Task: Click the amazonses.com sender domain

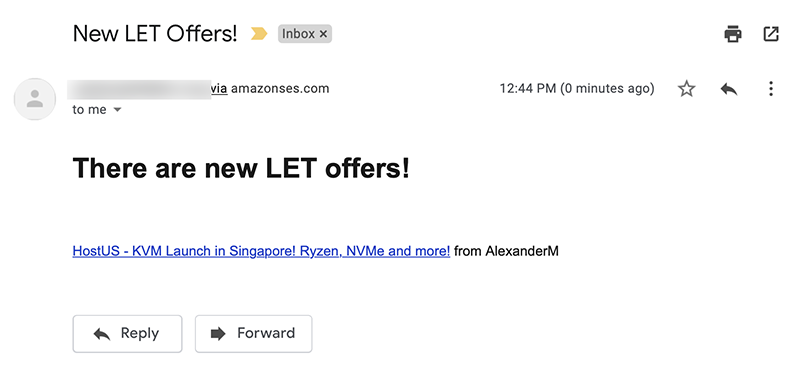Action: [280, 89]
